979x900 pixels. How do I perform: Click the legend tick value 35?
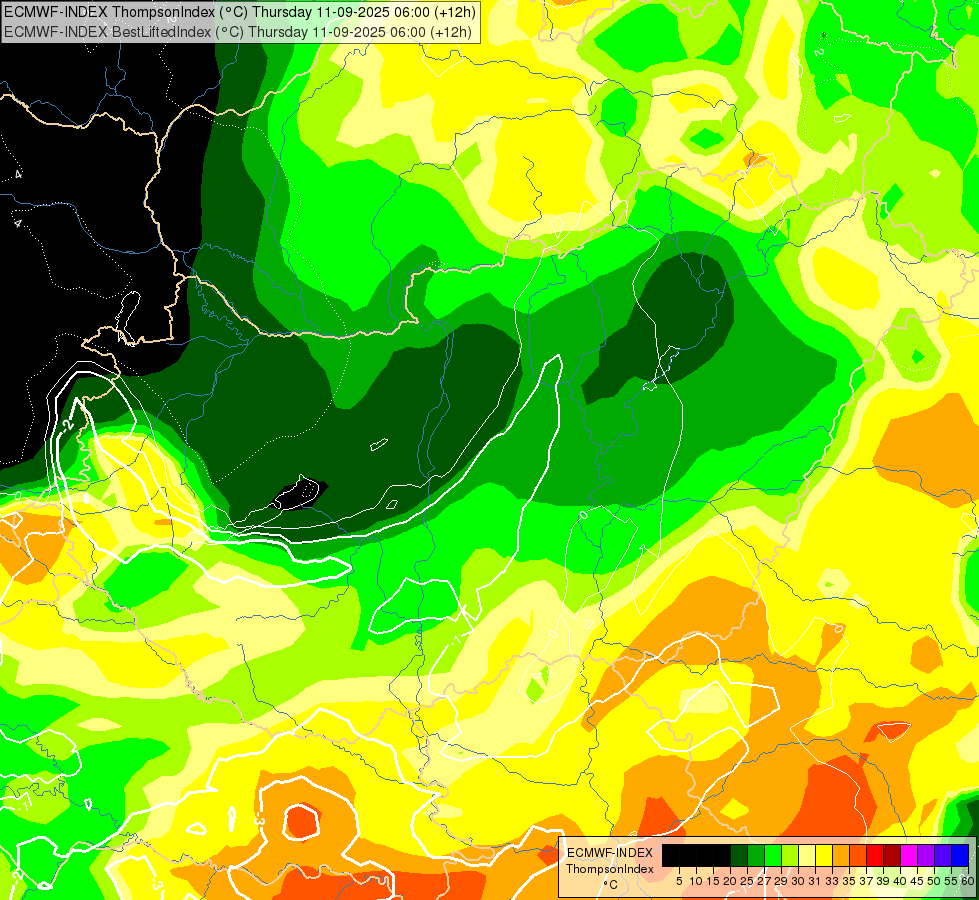point(849,881)
